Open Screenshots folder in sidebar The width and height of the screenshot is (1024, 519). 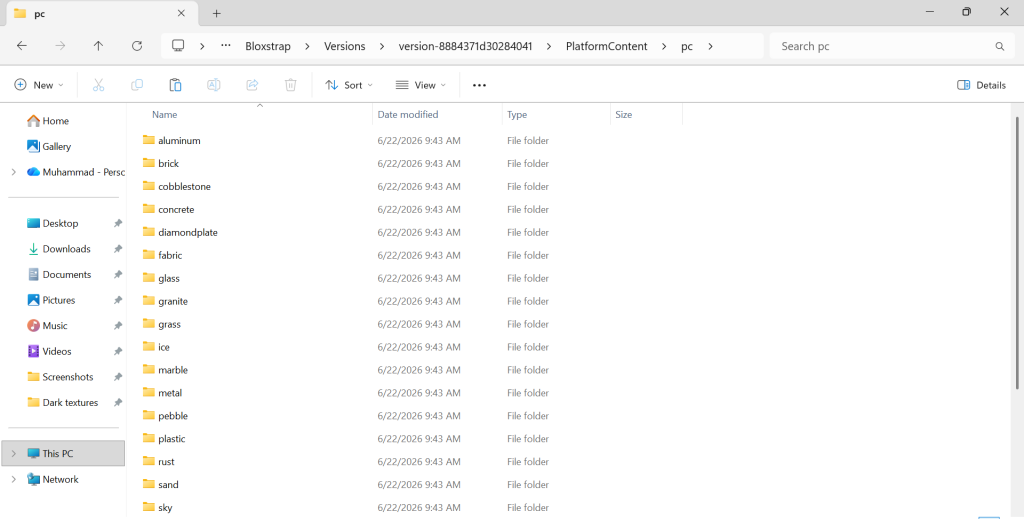tap(60, 377)
